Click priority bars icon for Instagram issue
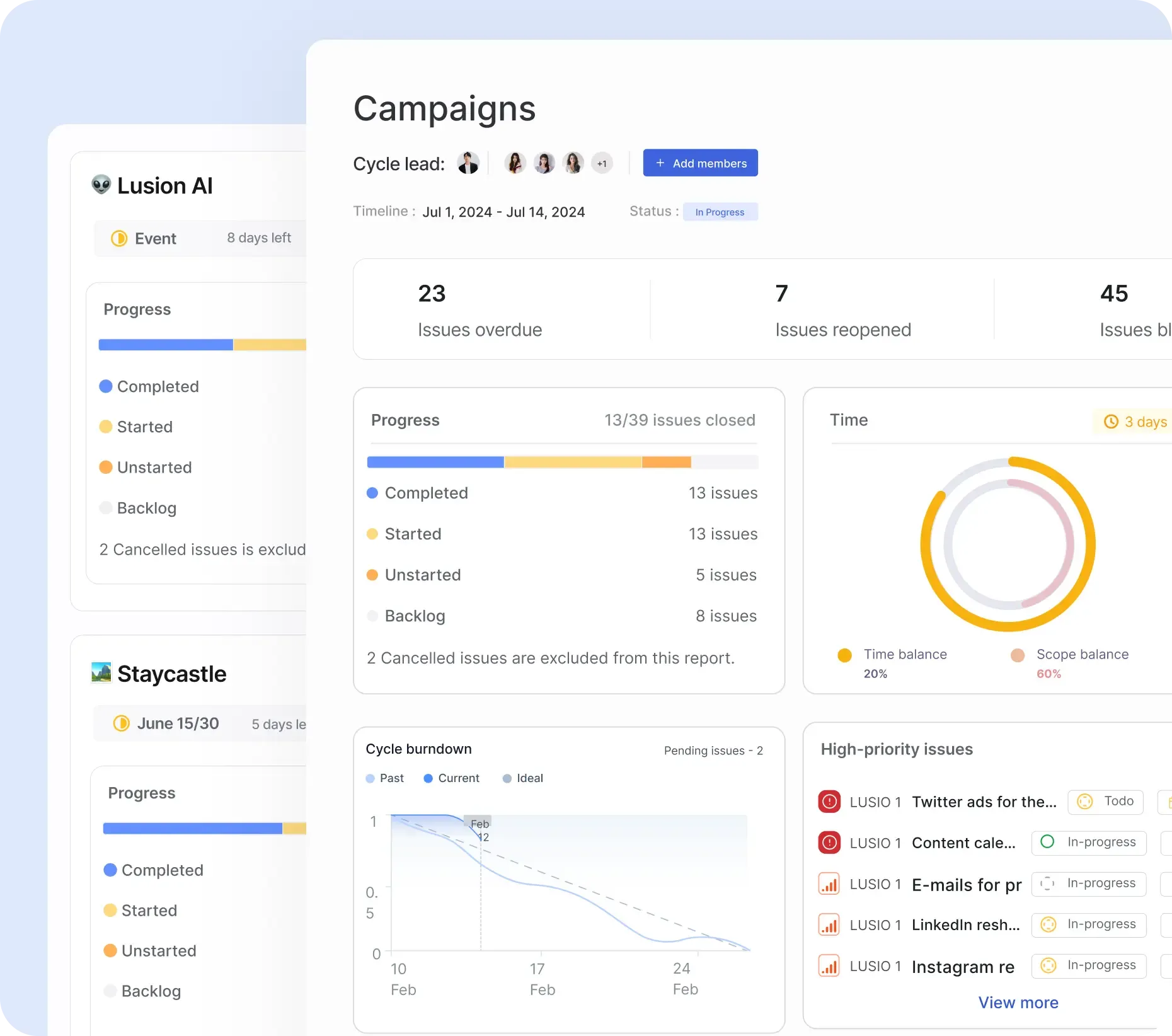 [x=829, y=966]
